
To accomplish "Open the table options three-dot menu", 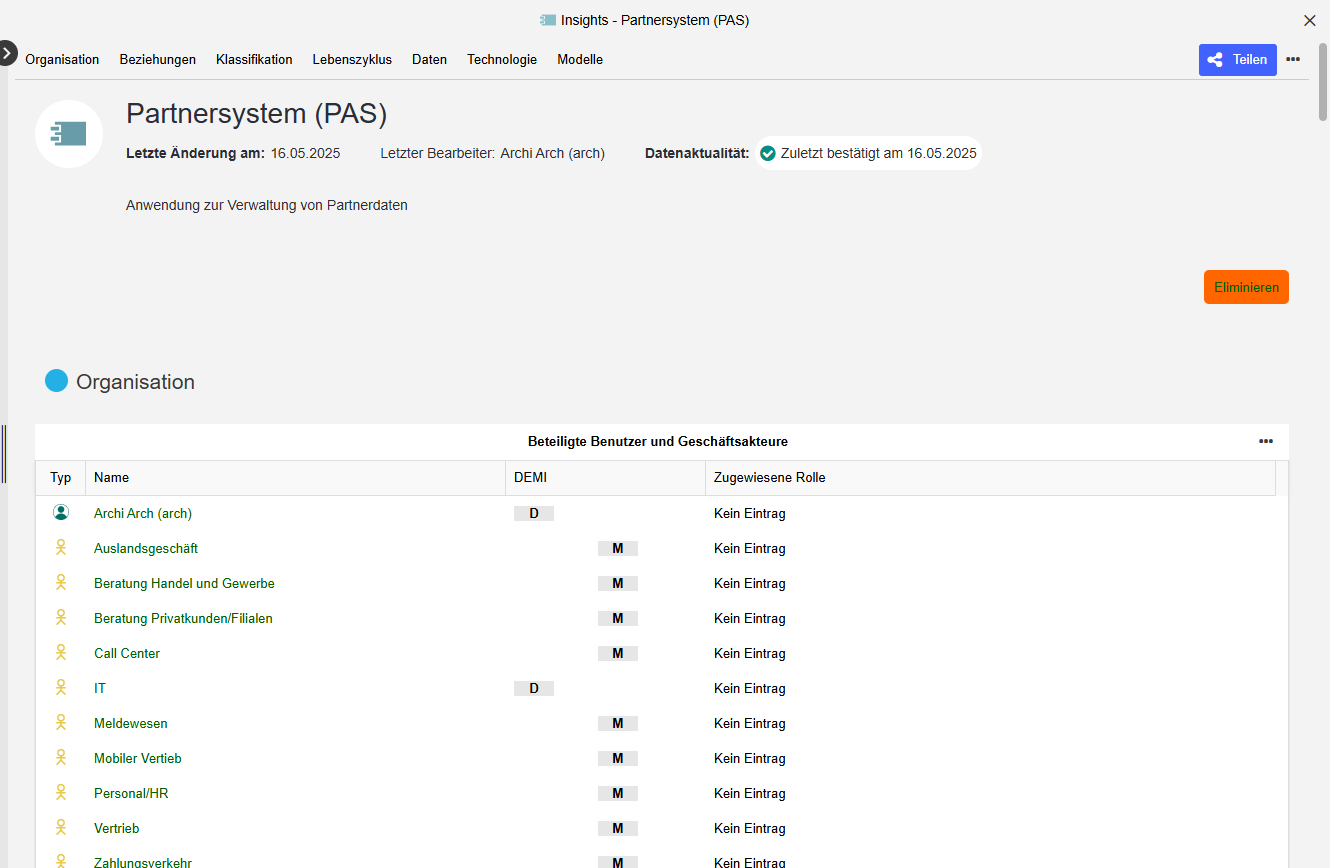I will tap(1266, 441).
